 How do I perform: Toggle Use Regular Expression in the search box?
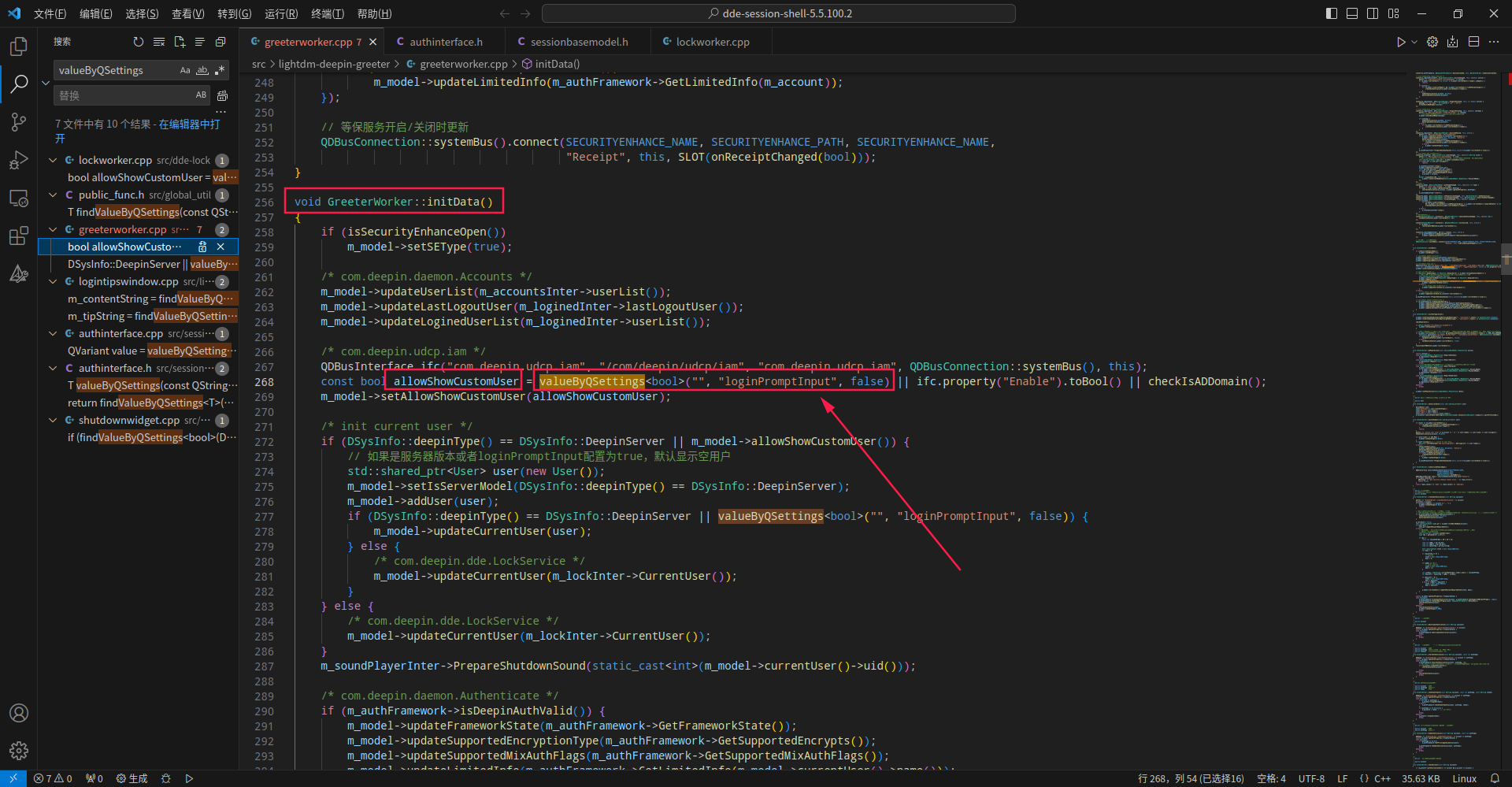click(220, 70)
